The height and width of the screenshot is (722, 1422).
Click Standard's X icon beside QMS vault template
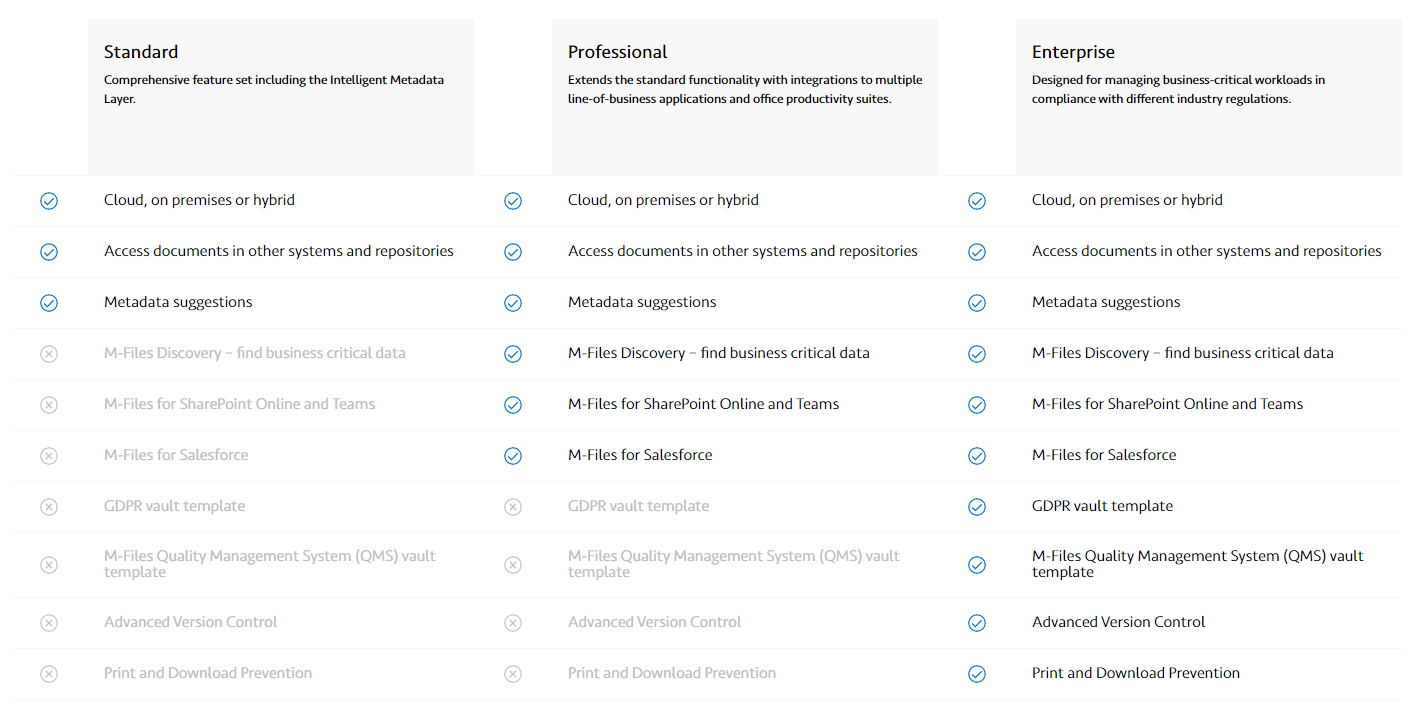coord(49,565)
